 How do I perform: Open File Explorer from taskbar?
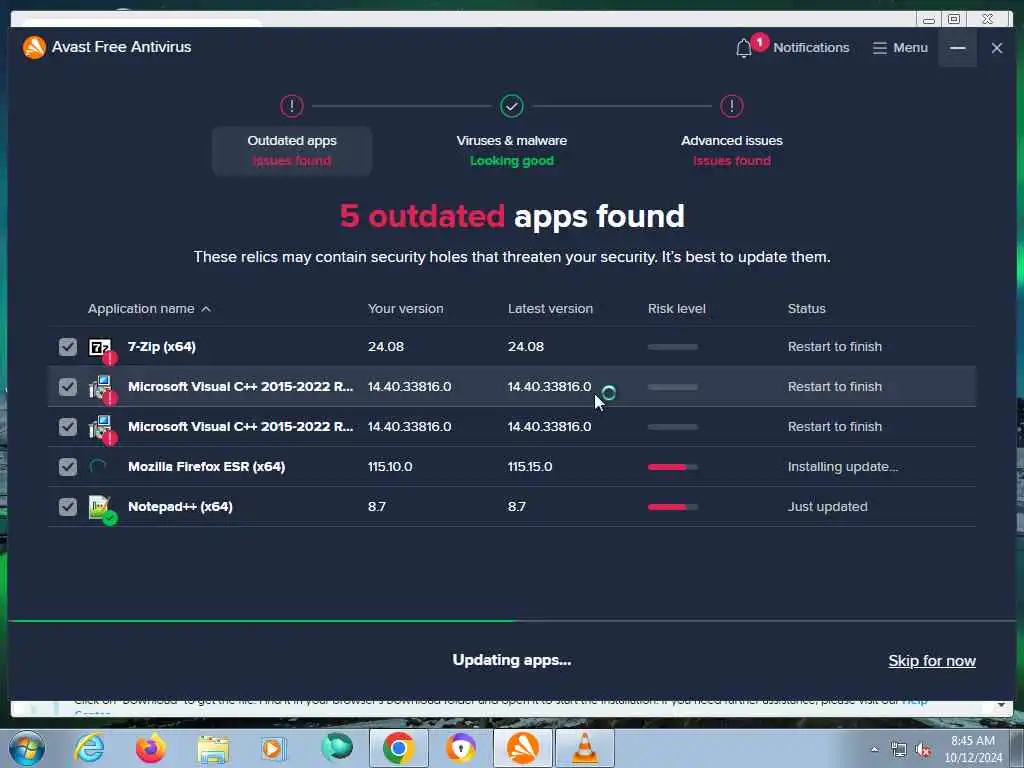213,749
